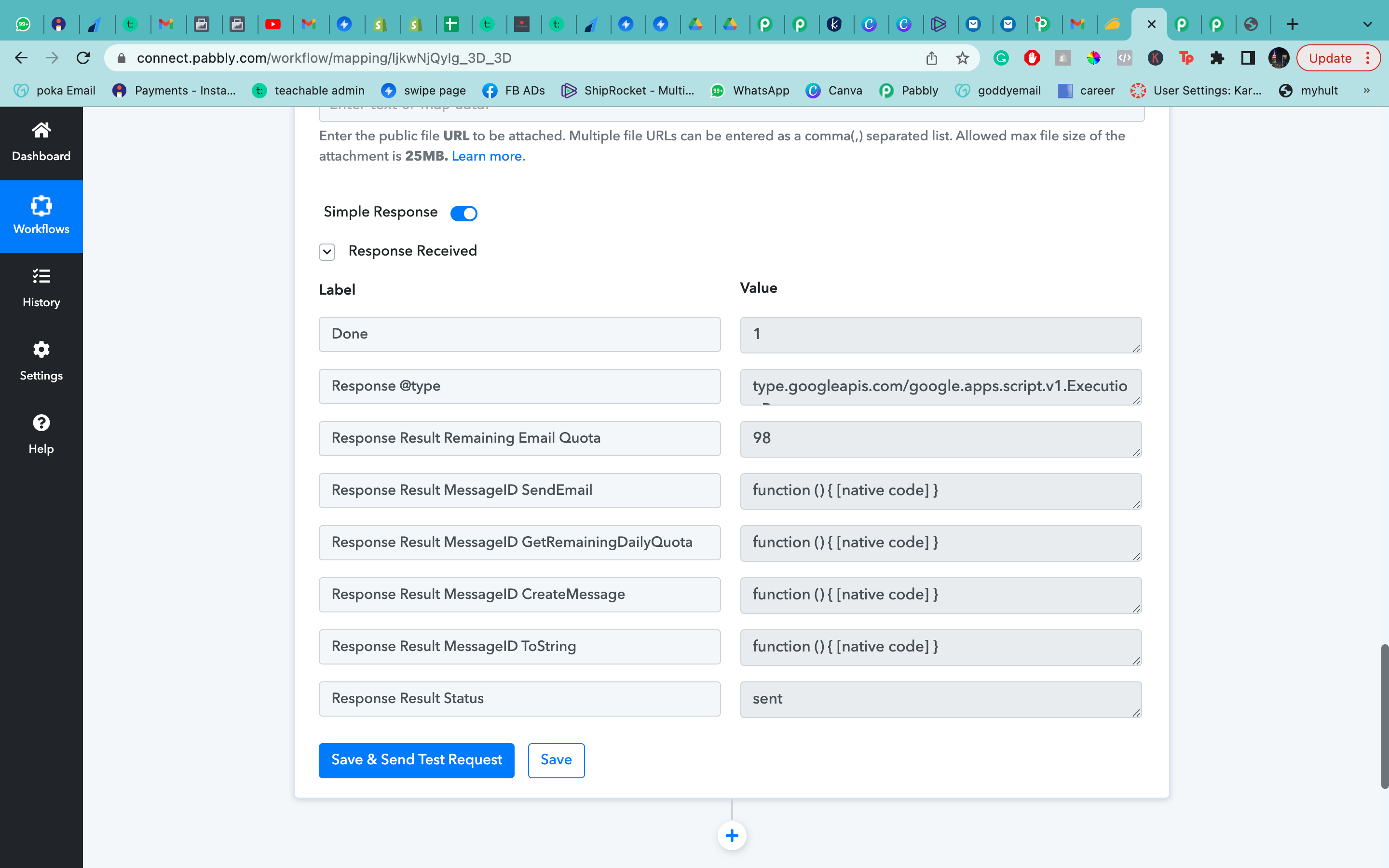Open the teachable admin bookmark
Viewport: 1389px width, 868px height.
point(309,90)
